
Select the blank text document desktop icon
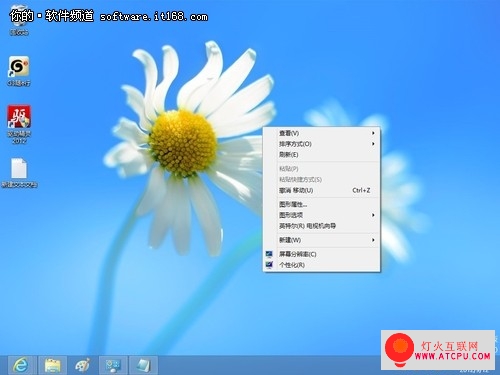click(x=19, y=173)
